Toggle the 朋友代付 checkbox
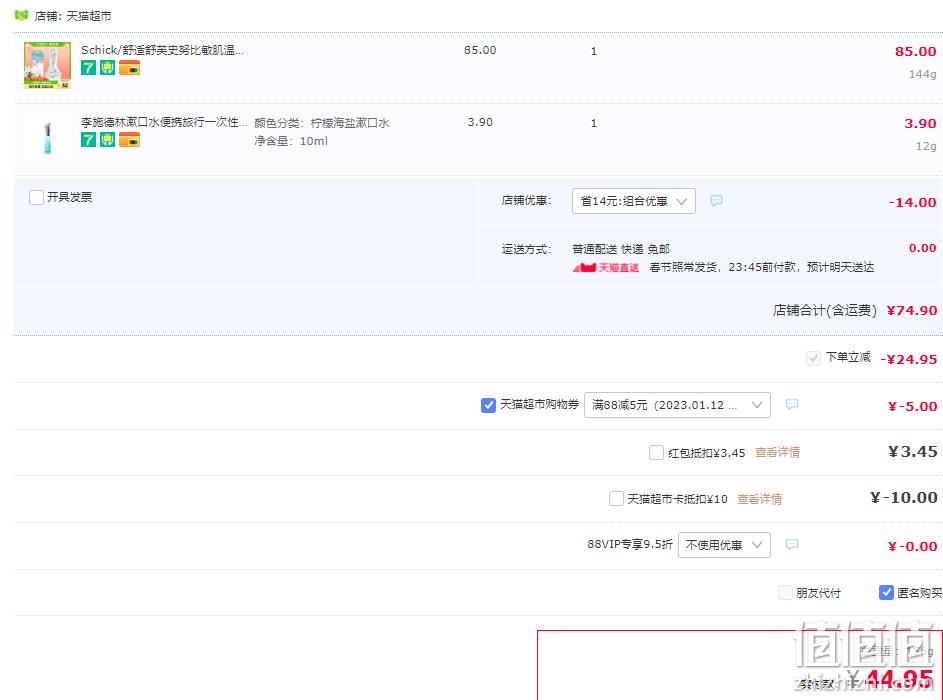This screenshot has width=943, height=700. (785, 592)
